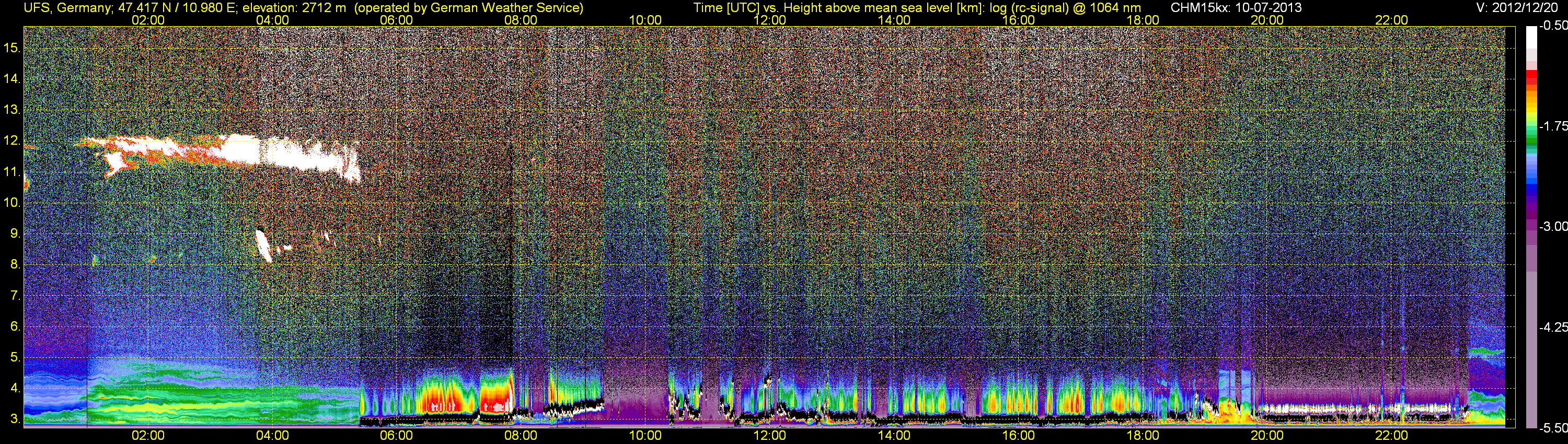This screenshot has width=1568, height=444.
Task: Click the colorbar value -3.00
Action: point(1553,226)
